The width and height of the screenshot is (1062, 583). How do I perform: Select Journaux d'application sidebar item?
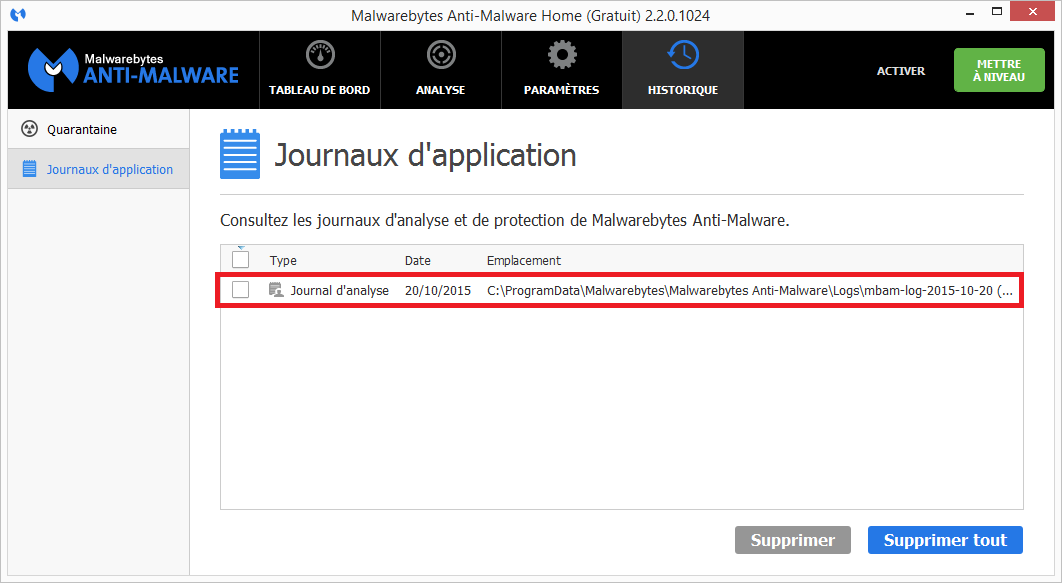click(x=110, y=169)
